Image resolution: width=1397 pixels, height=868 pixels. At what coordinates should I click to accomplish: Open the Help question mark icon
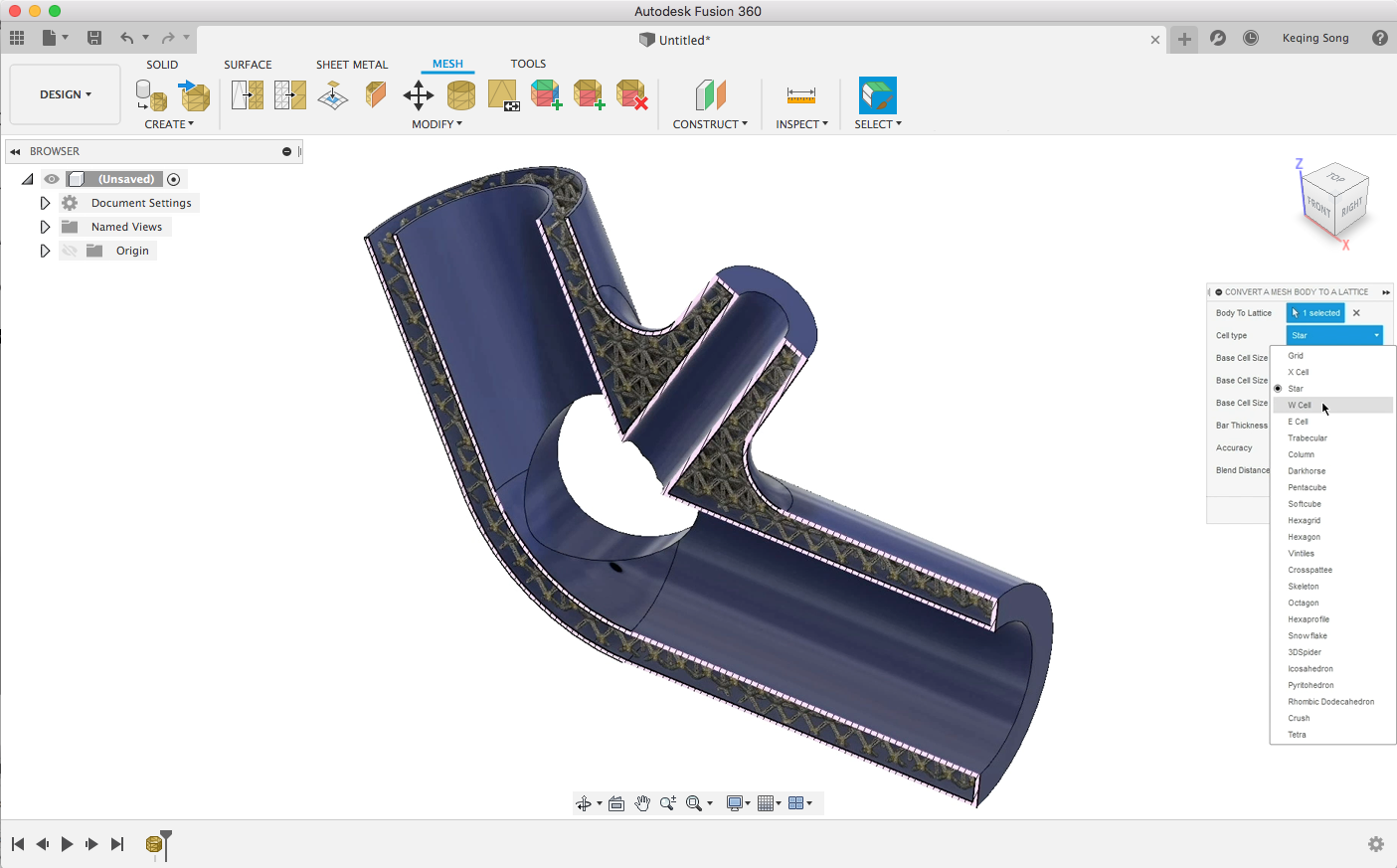[x=1380, y=38]
